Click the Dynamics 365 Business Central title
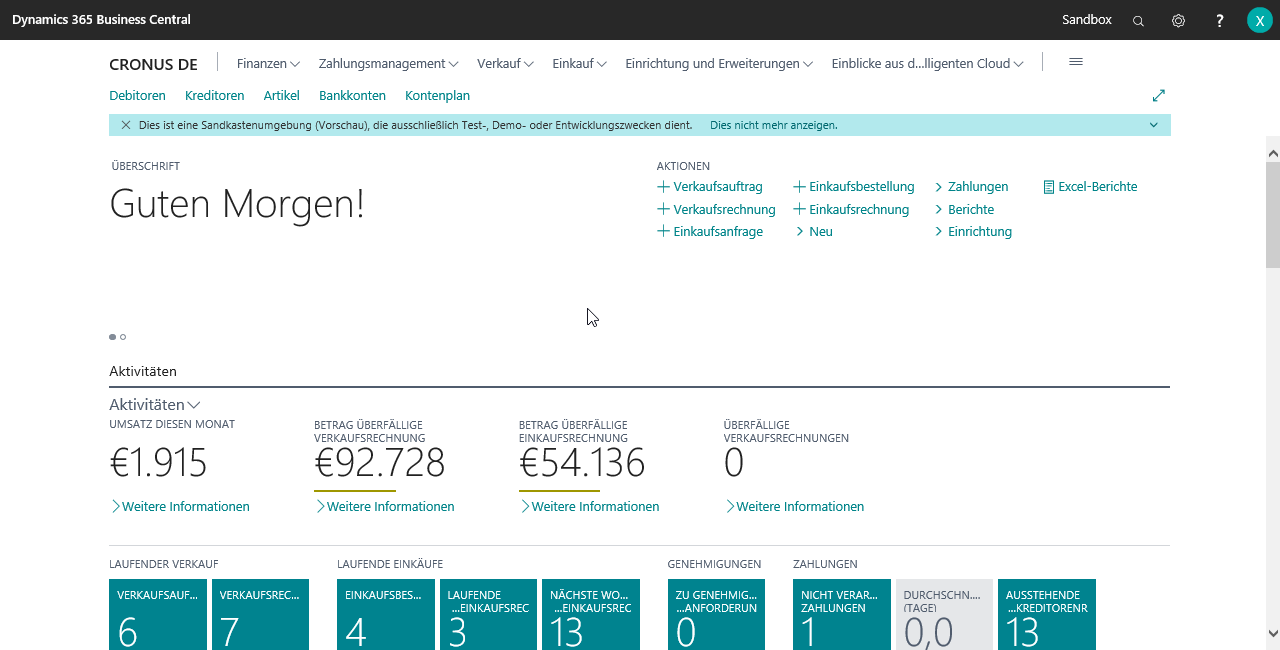1280x650 pixels. [x=101, y=20]
